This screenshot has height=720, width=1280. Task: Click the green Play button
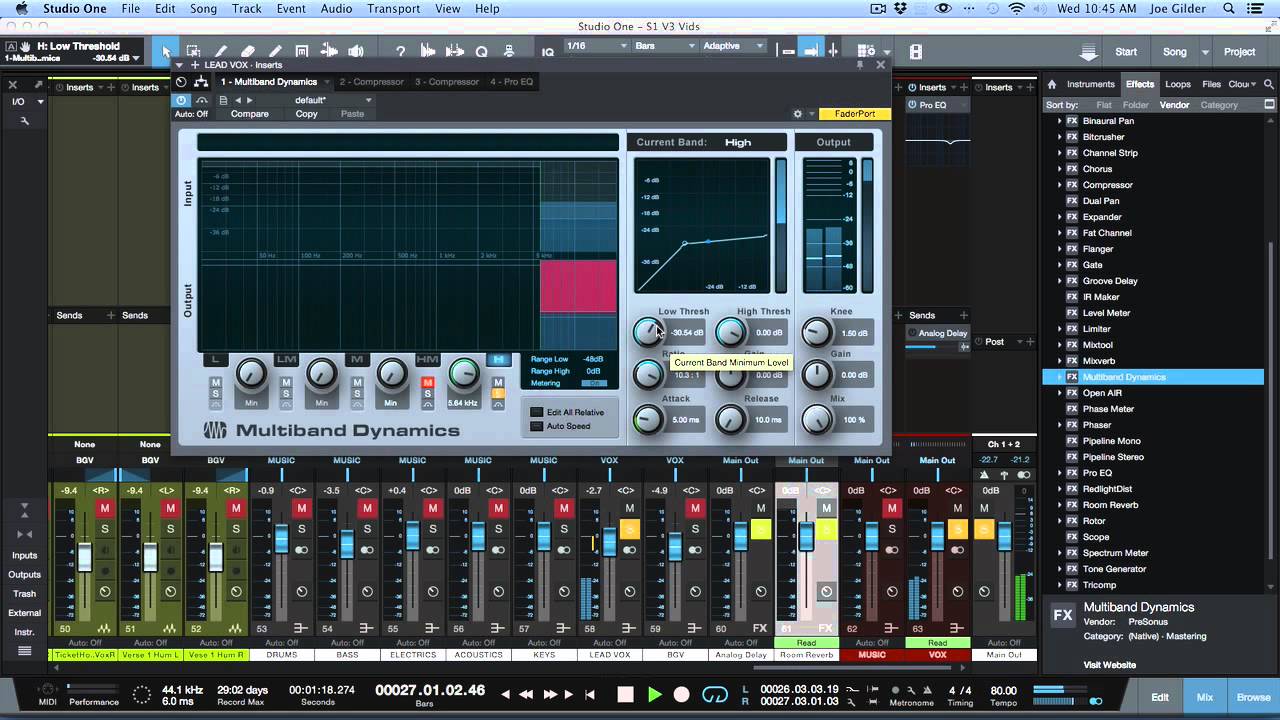(x=655, y=694)
